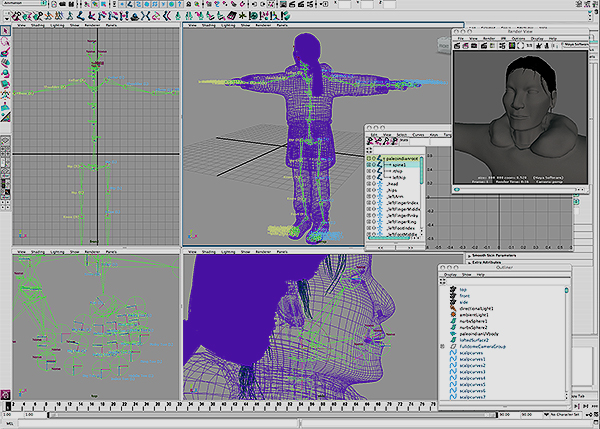
Task: Collapse the paleoindianroot node in Graph Editor
Action: tap(384, 158)
